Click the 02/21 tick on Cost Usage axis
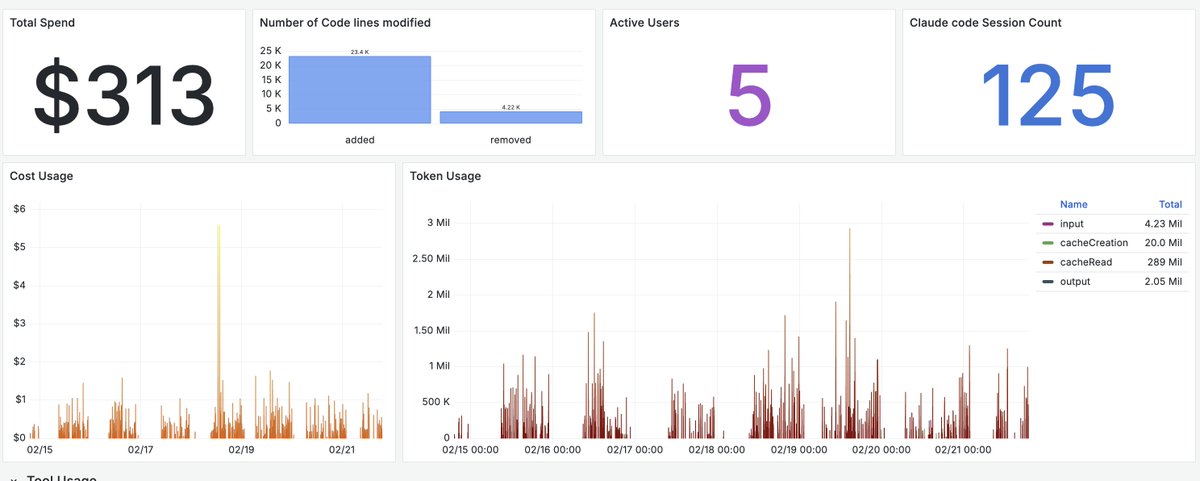 pyautogui.click(x=342, y=450)
